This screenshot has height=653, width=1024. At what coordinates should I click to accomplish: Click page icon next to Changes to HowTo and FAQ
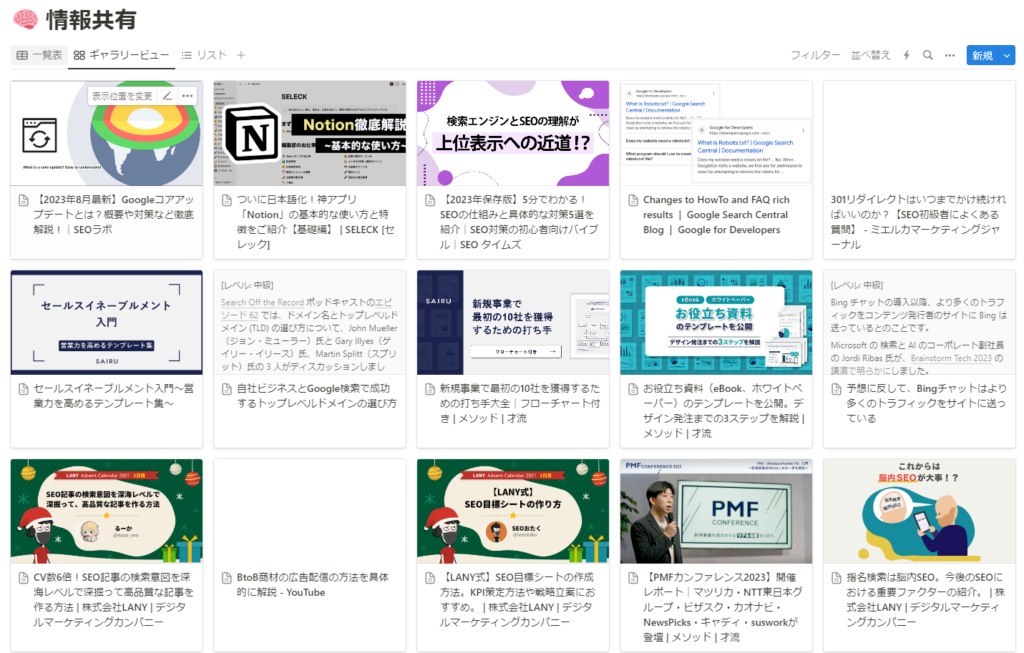point(633,200)
